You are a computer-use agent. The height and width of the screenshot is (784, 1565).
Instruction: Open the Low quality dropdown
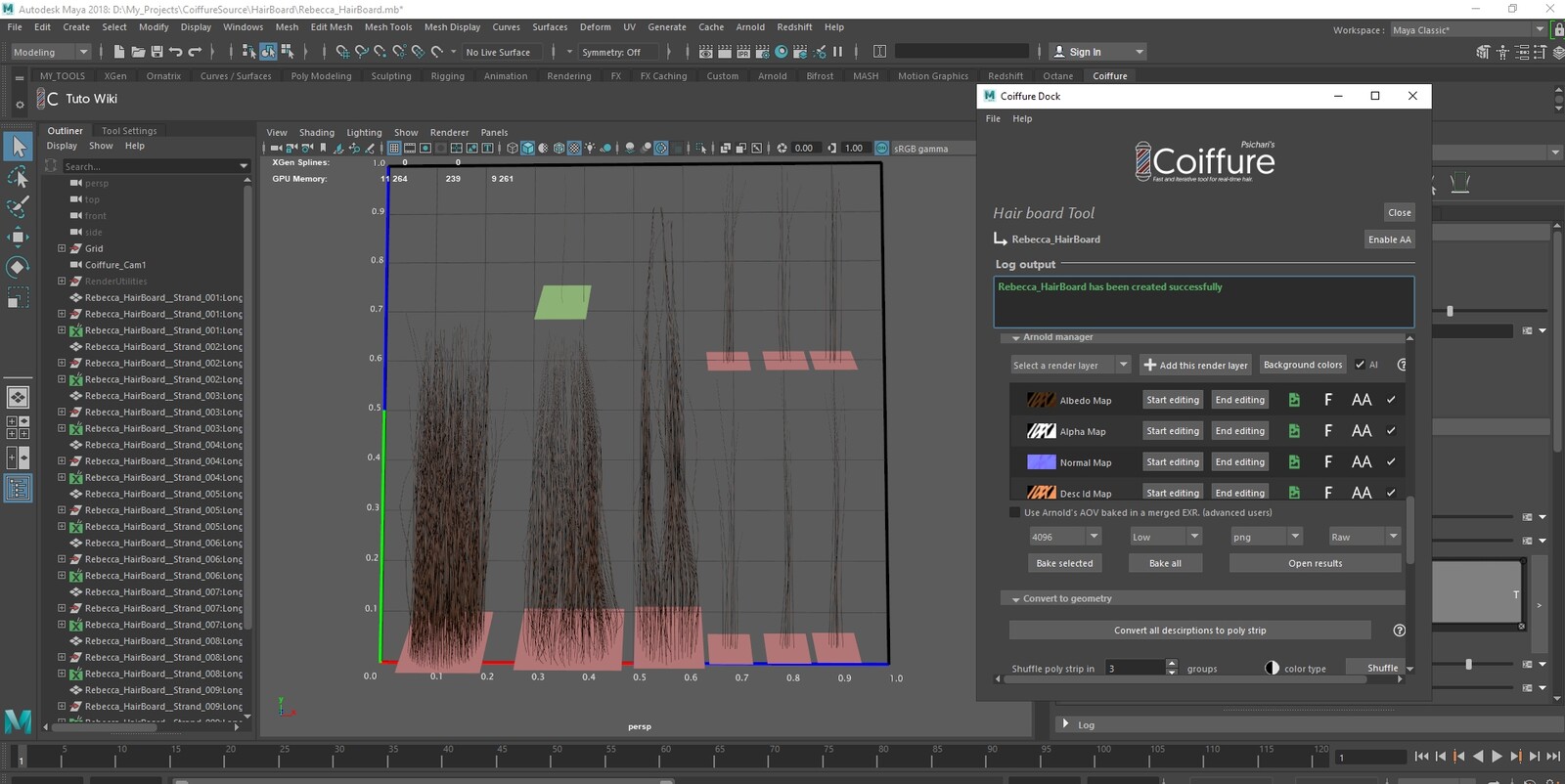pyautogui.click(x=1165, y=537)
